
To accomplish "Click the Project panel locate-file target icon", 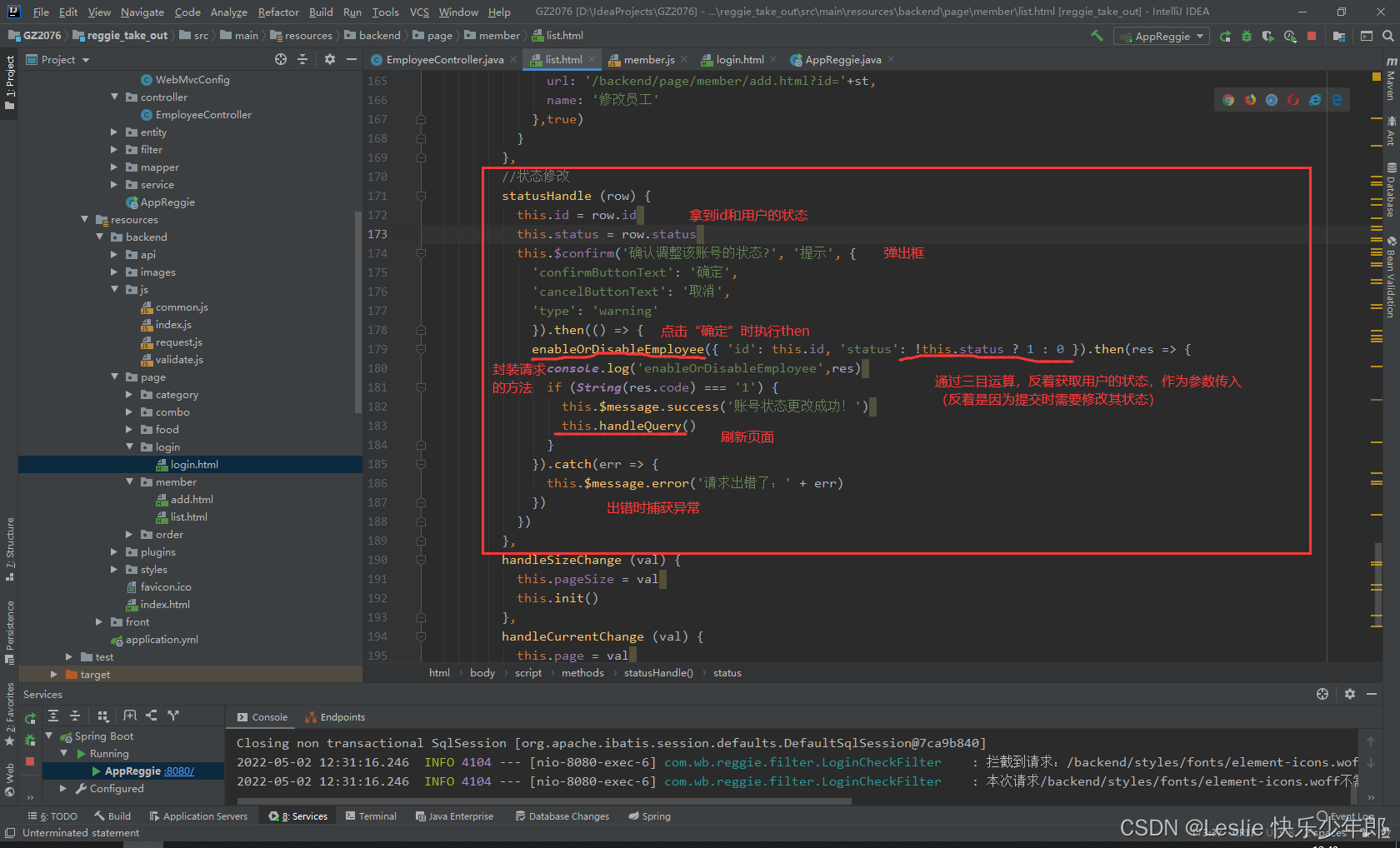I will (x=281, y=59).
